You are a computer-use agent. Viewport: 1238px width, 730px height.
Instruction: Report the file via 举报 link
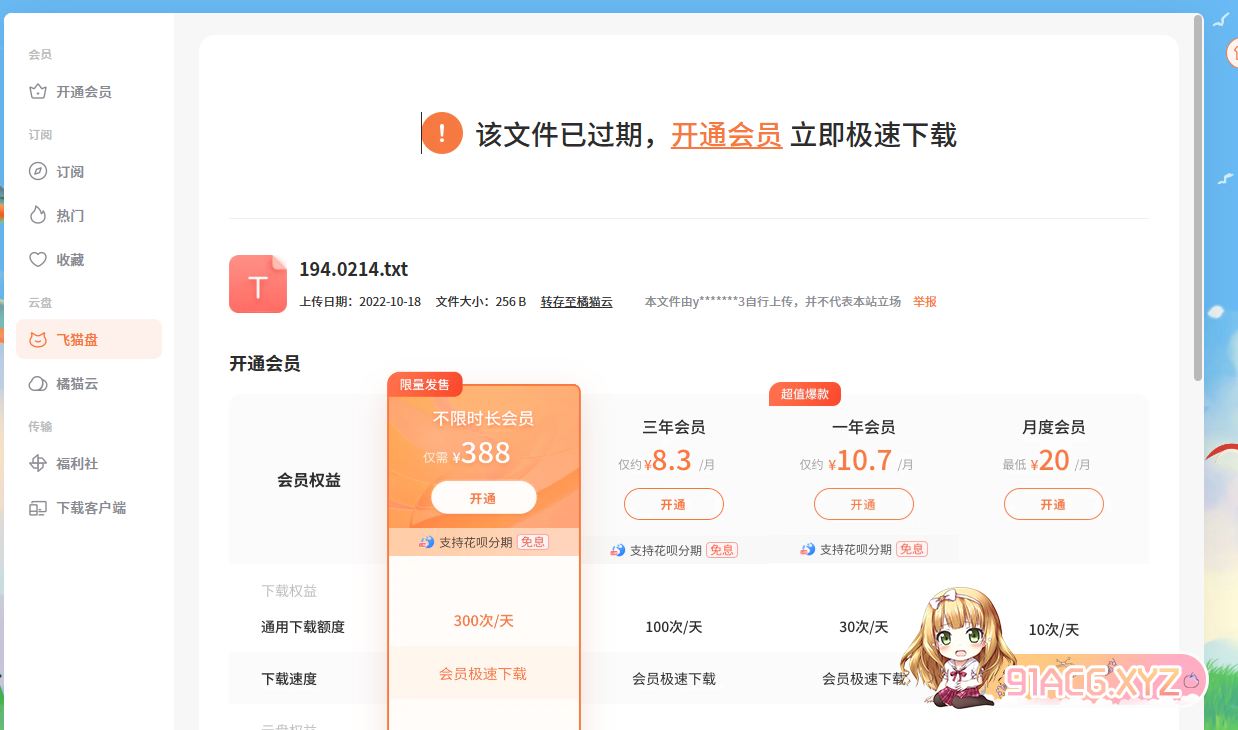pyautogui.click(x=924, y=302)
